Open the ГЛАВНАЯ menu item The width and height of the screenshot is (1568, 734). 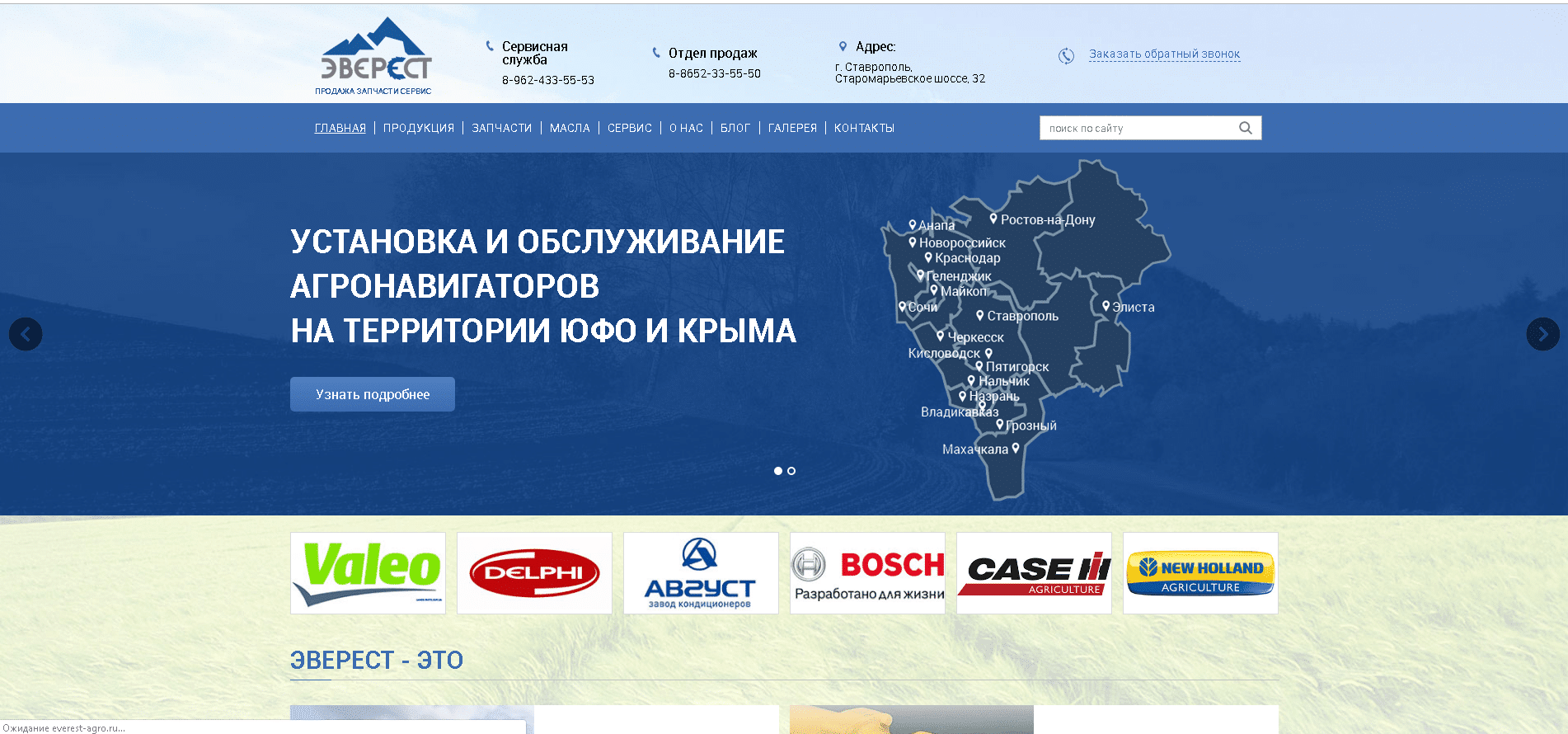click(x=340, y=128)
